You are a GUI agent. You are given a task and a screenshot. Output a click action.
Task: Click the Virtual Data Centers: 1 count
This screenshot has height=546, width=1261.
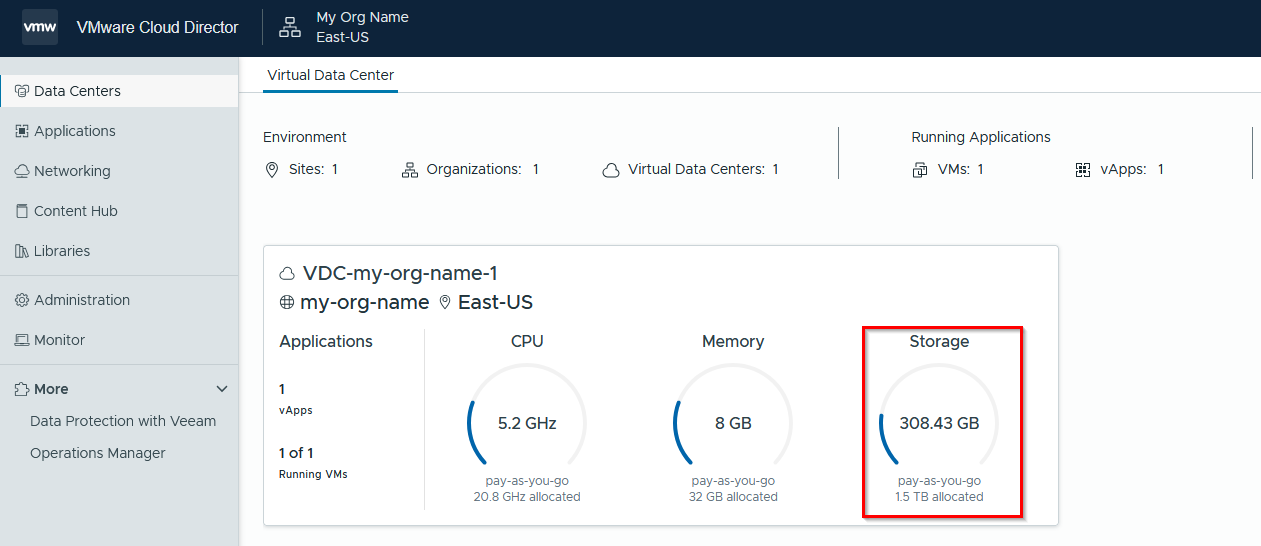[x=703, y=169]
